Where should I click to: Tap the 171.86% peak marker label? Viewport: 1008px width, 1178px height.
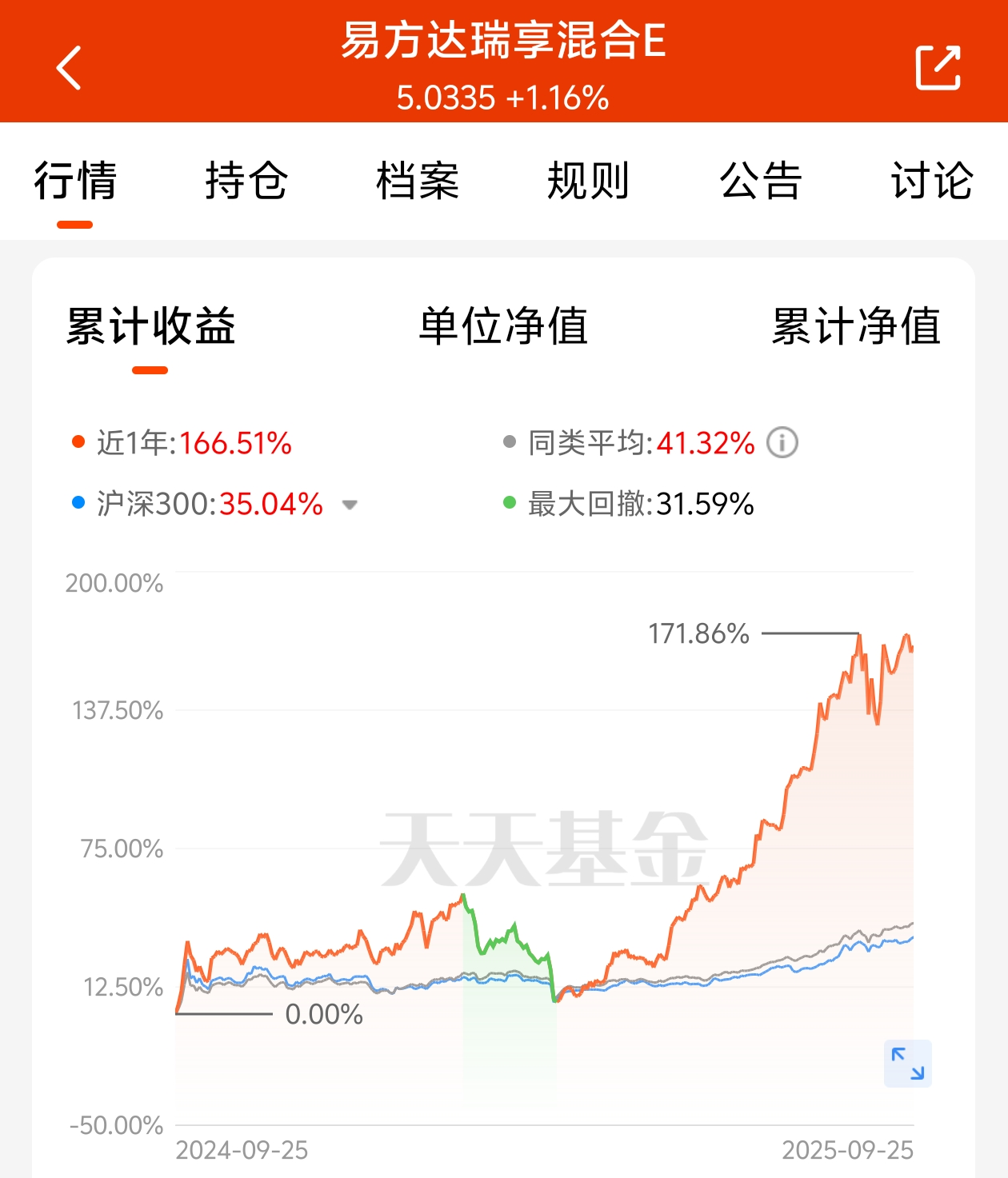click(x=698, y=634)
